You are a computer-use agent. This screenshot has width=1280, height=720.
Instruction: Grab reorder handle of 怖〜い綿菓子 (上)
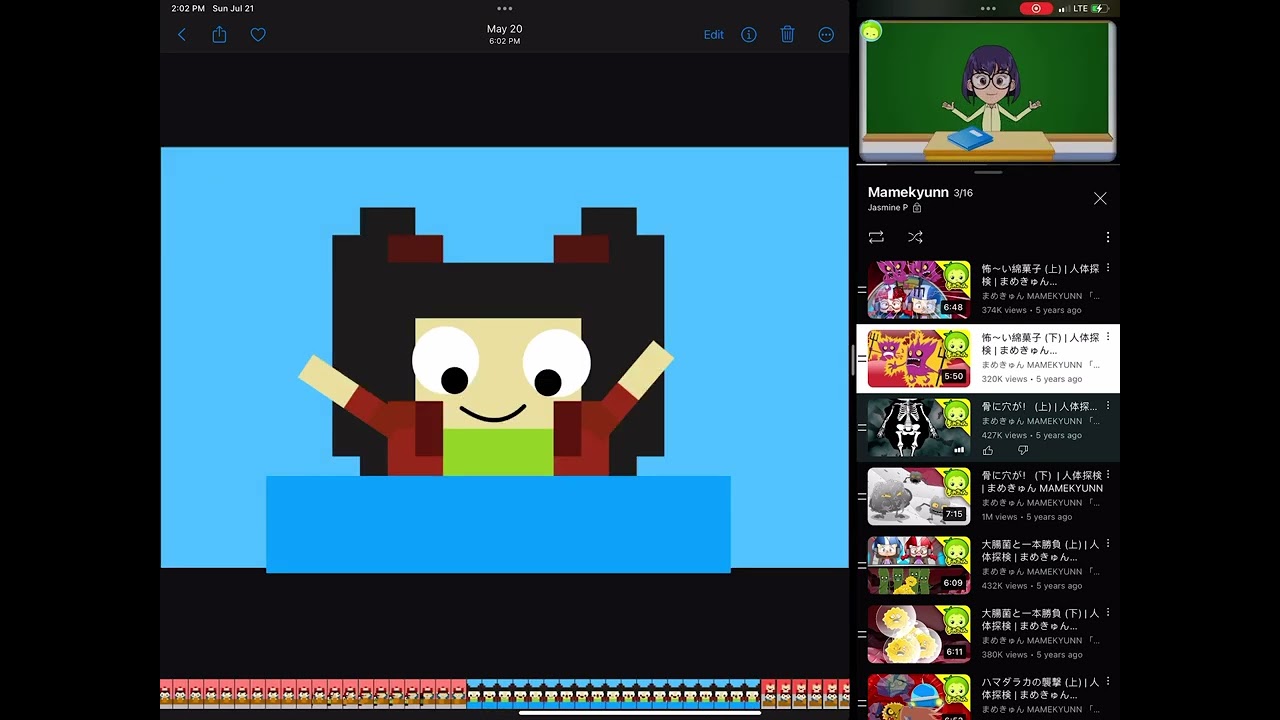tap(862, 290)
